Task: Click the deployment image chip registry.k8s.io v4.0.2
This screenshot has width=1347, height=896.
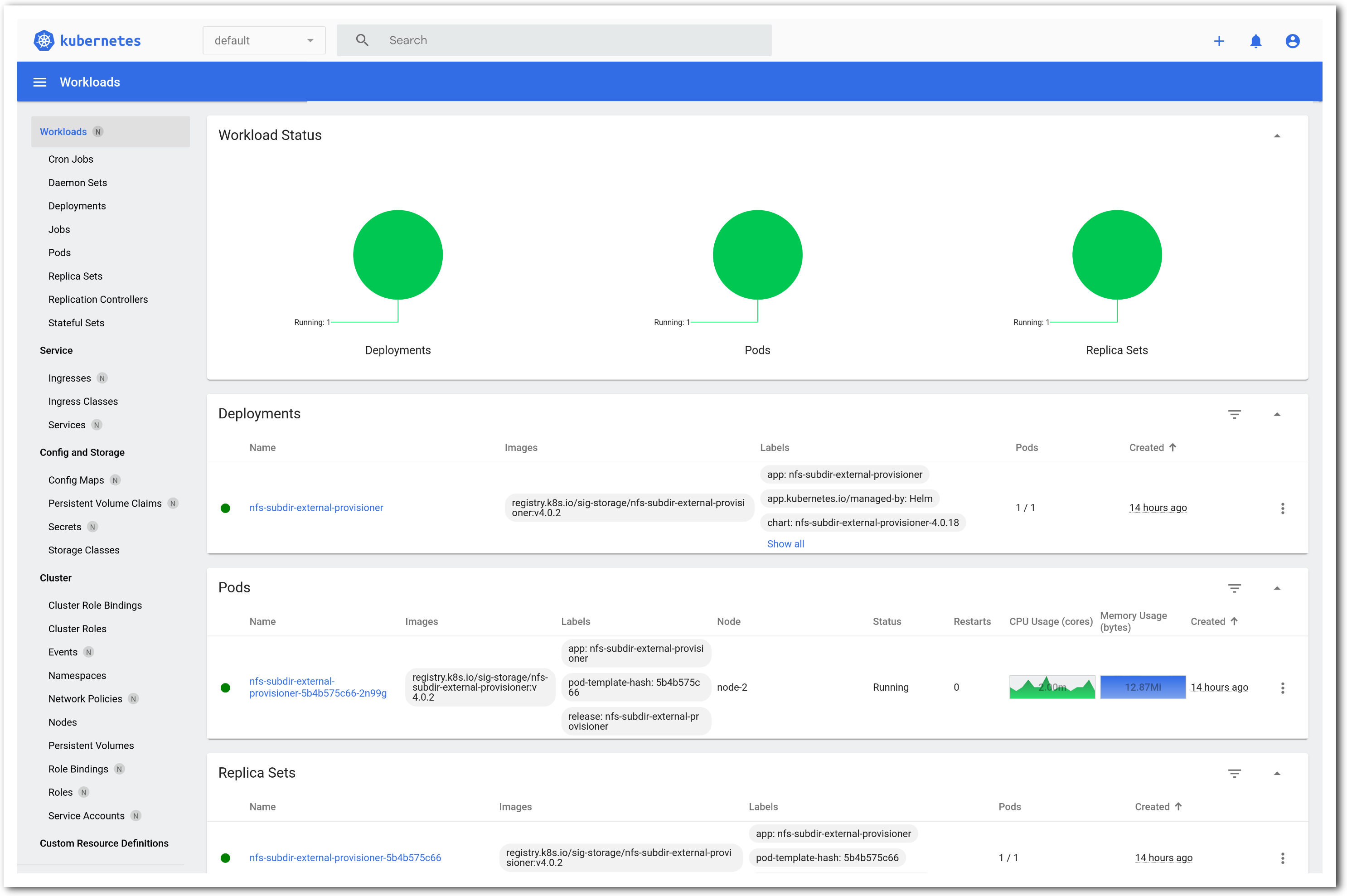Action: (x=629, y=508)
